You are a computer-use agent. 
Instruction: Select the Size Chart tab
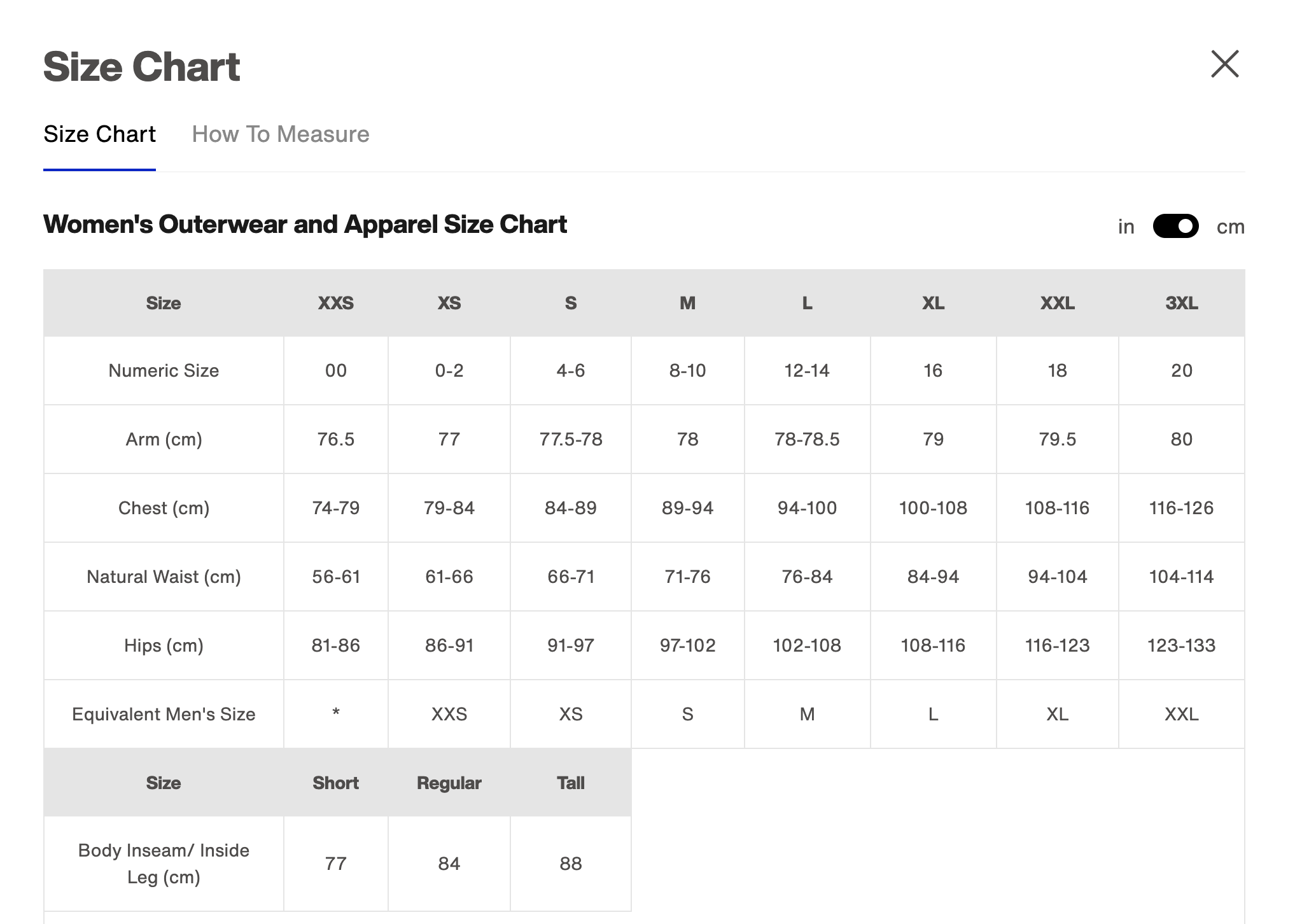tap(99, 134)
